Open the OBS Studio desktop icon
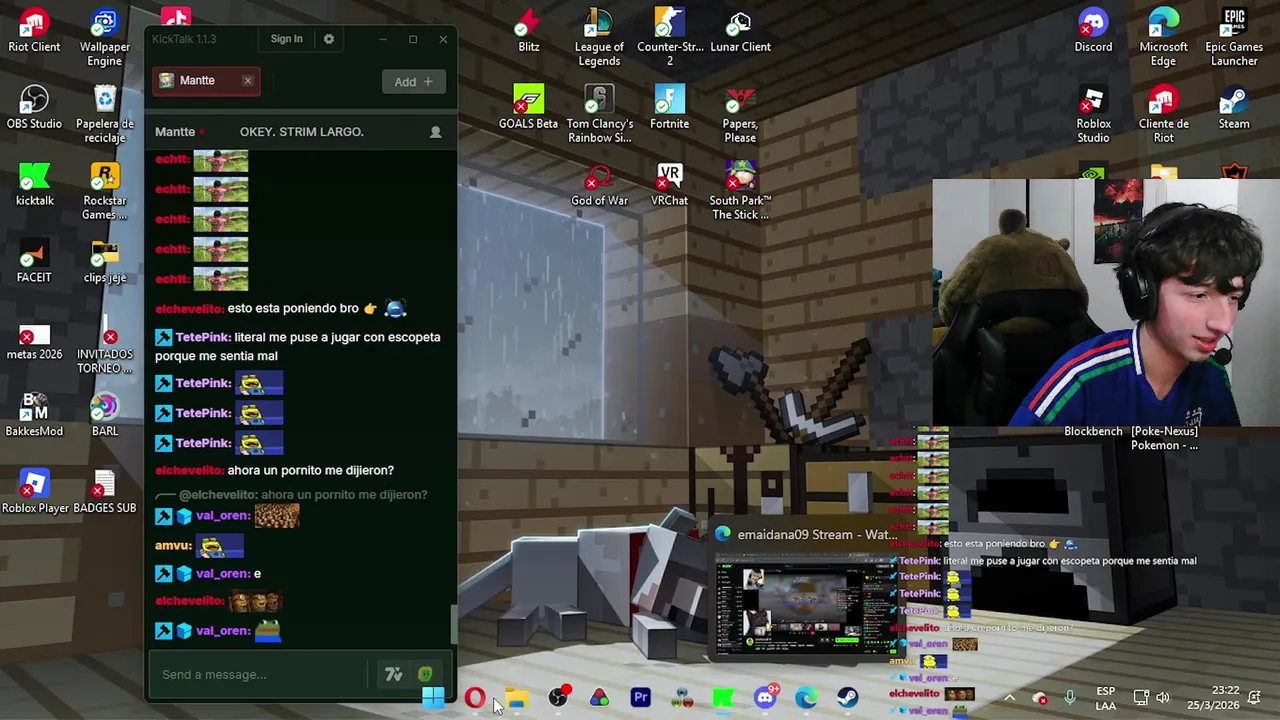1280x720 pixels. (x=34, y=108)
